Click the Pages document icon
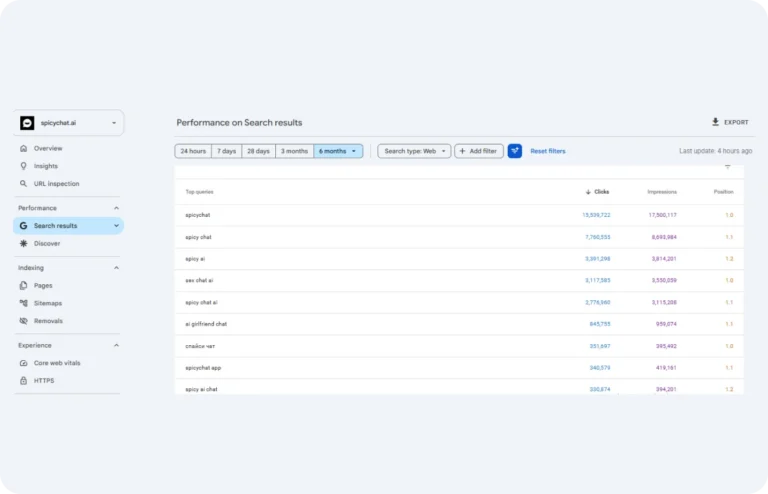 (x=23, y=285)
